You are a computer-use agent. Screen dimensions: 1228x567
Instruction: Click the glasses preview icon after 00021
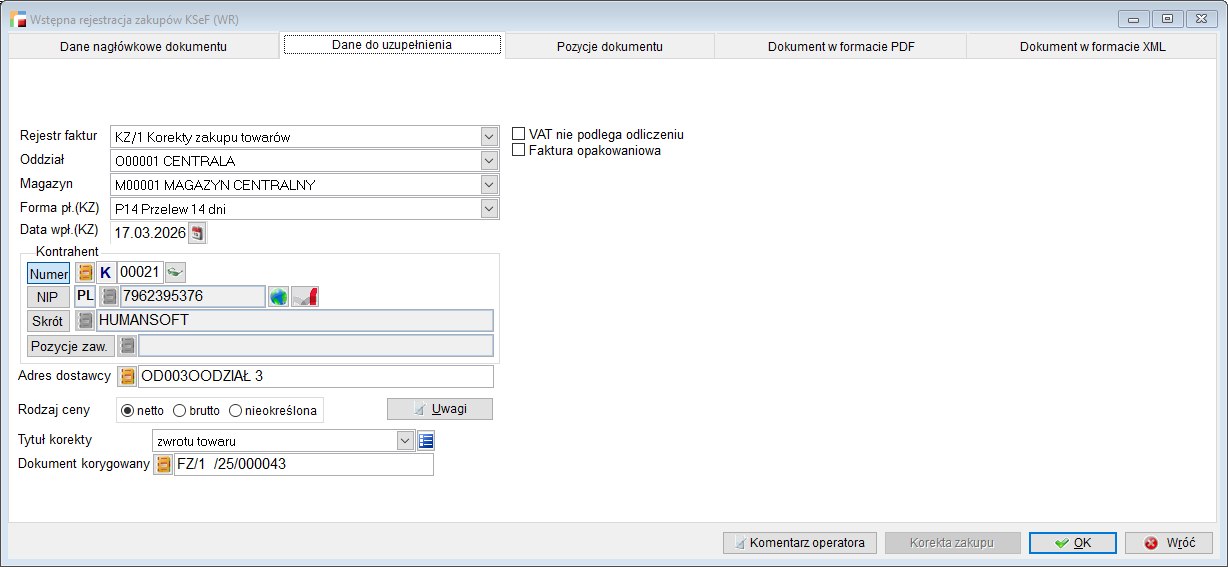[175, 272]
